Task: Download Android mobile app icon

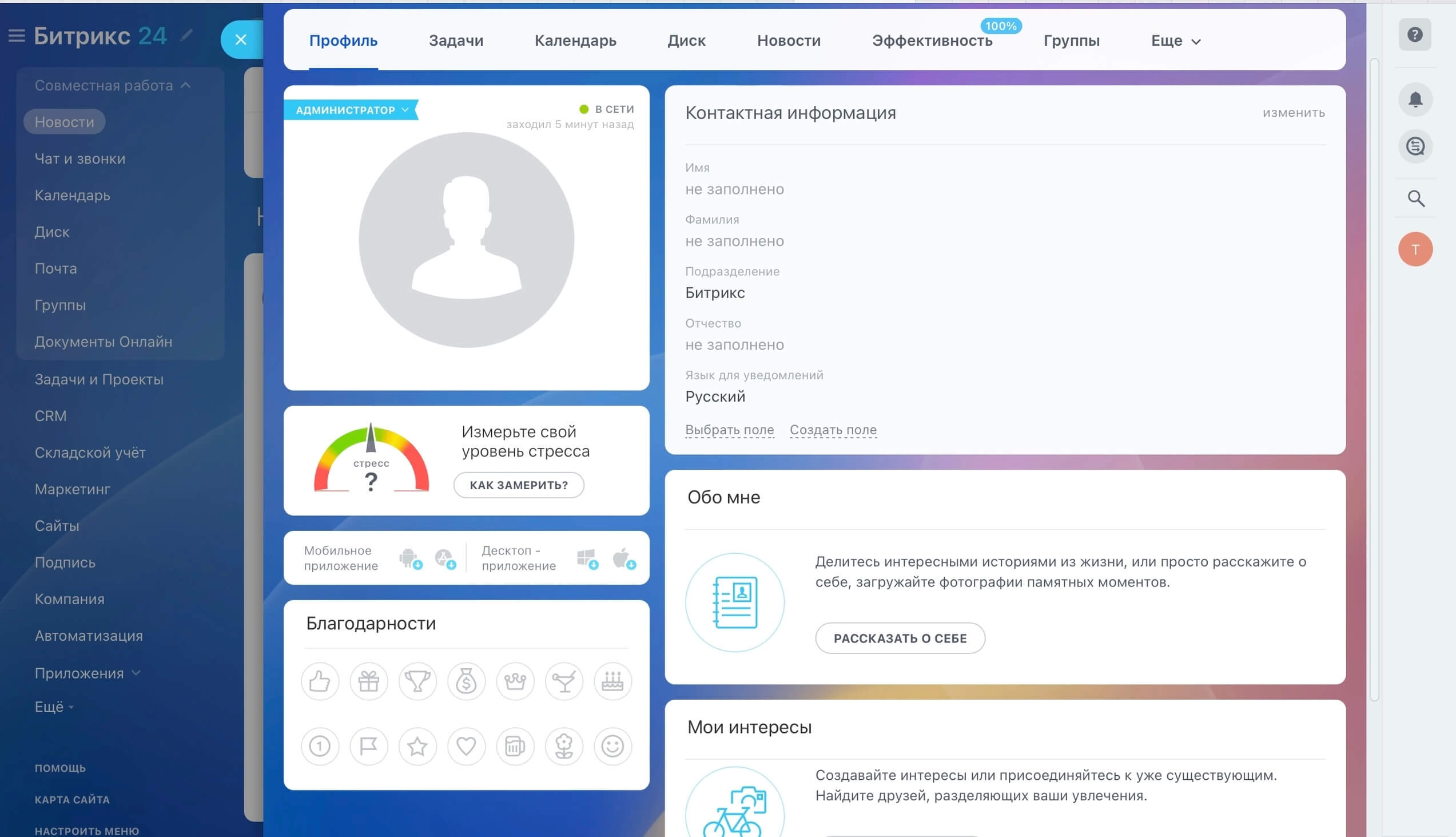Action: tap(410, 558)
